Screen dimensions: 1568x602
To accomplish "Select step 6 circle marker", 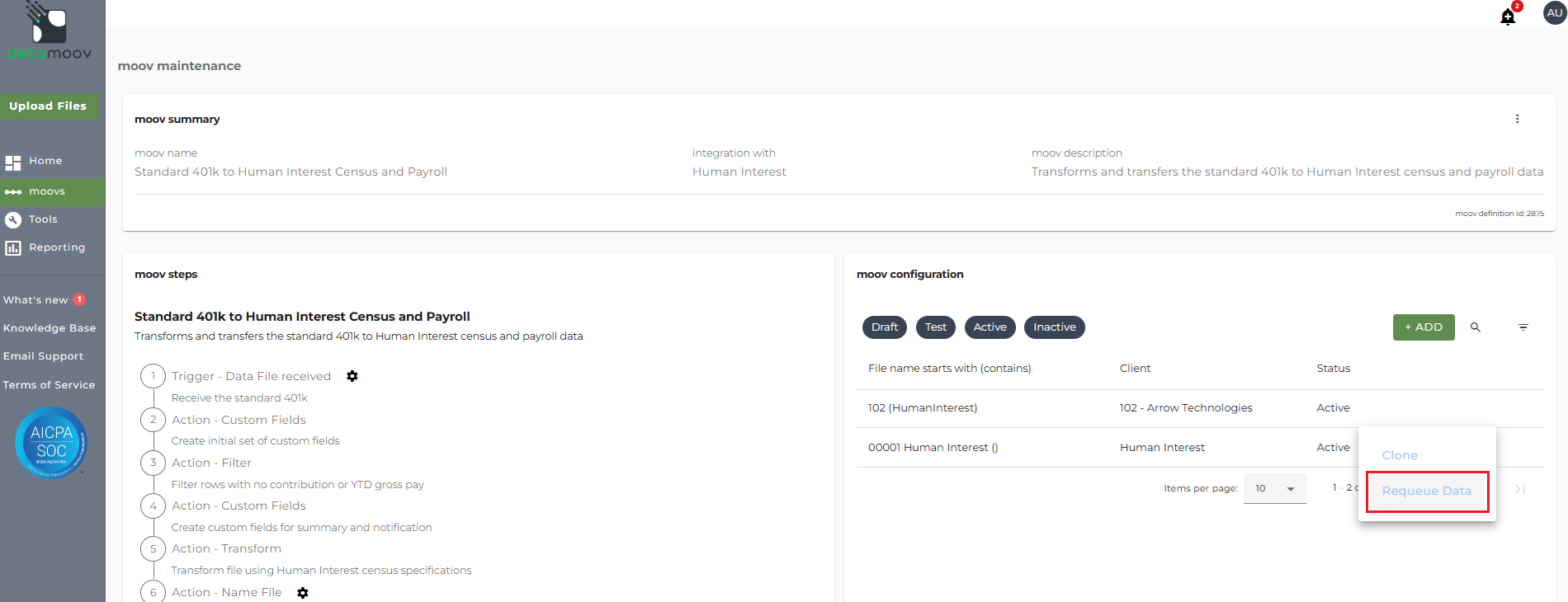I will point(153,592).
